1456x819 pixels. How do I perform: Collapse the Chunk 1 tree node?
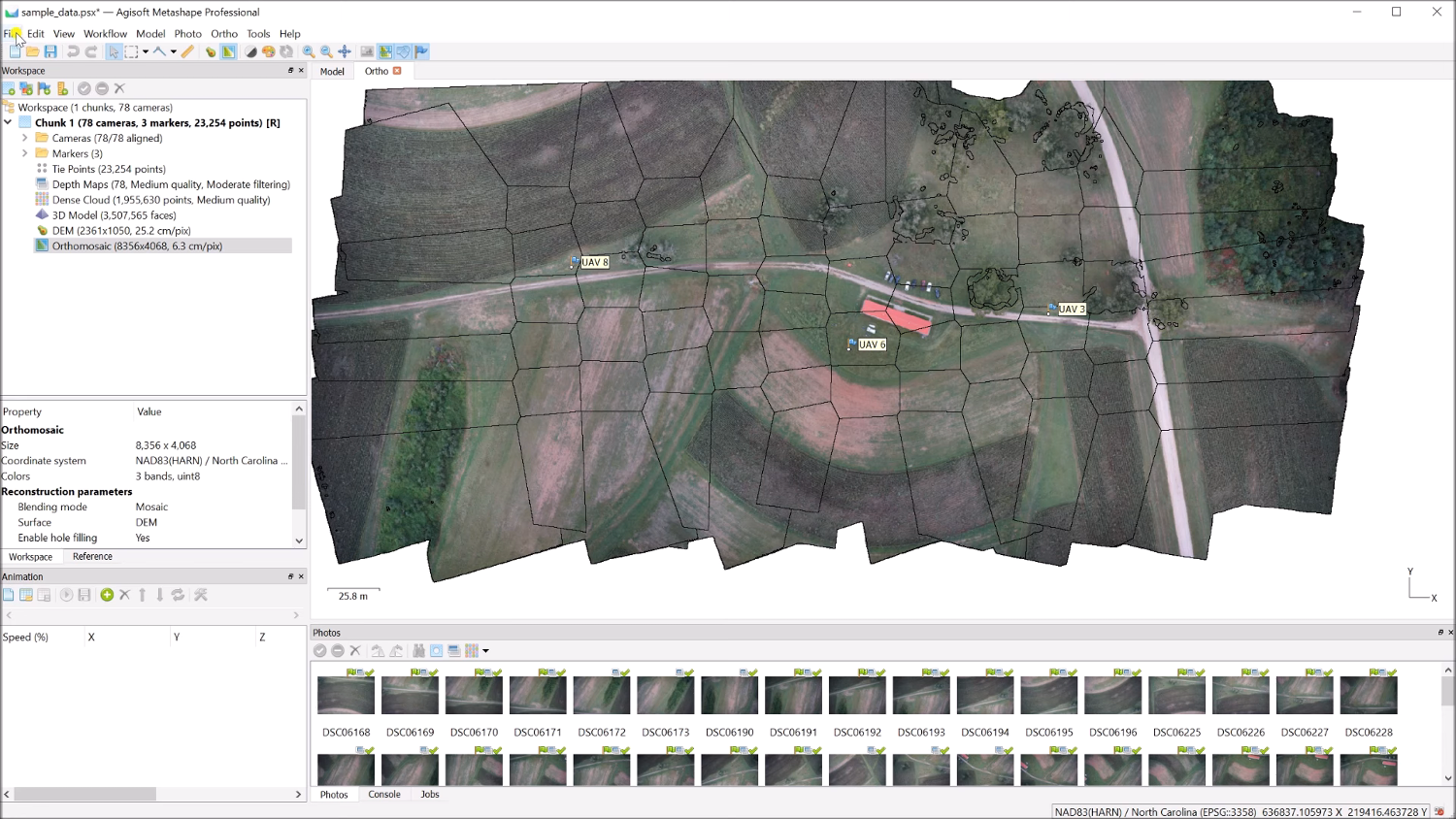coord(9,123)
